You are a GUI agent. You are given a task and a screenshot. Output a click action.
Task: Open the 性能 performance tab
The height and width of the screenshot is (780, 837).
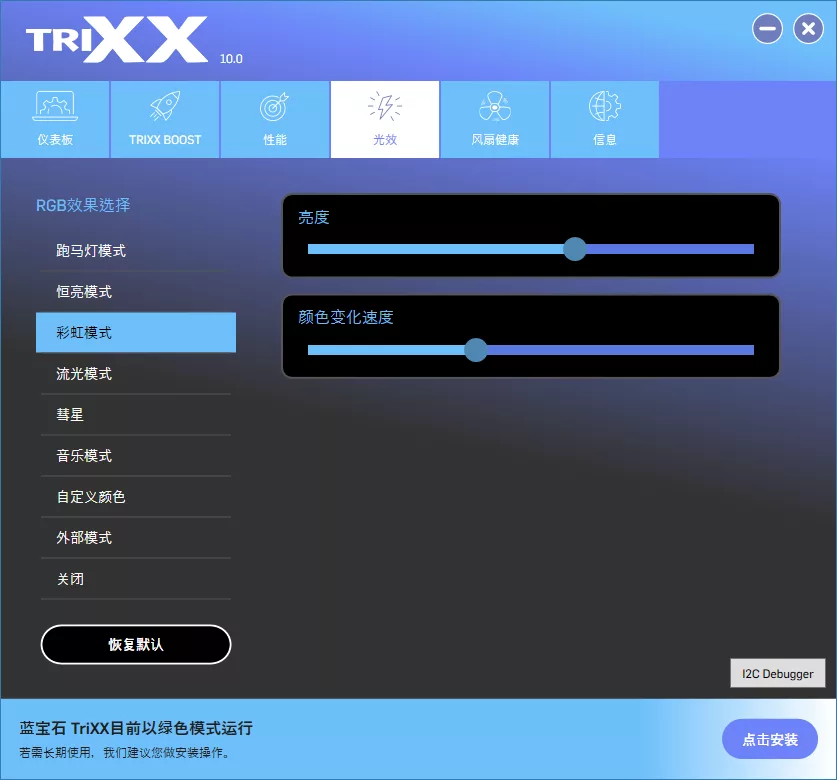pos(275,120)
